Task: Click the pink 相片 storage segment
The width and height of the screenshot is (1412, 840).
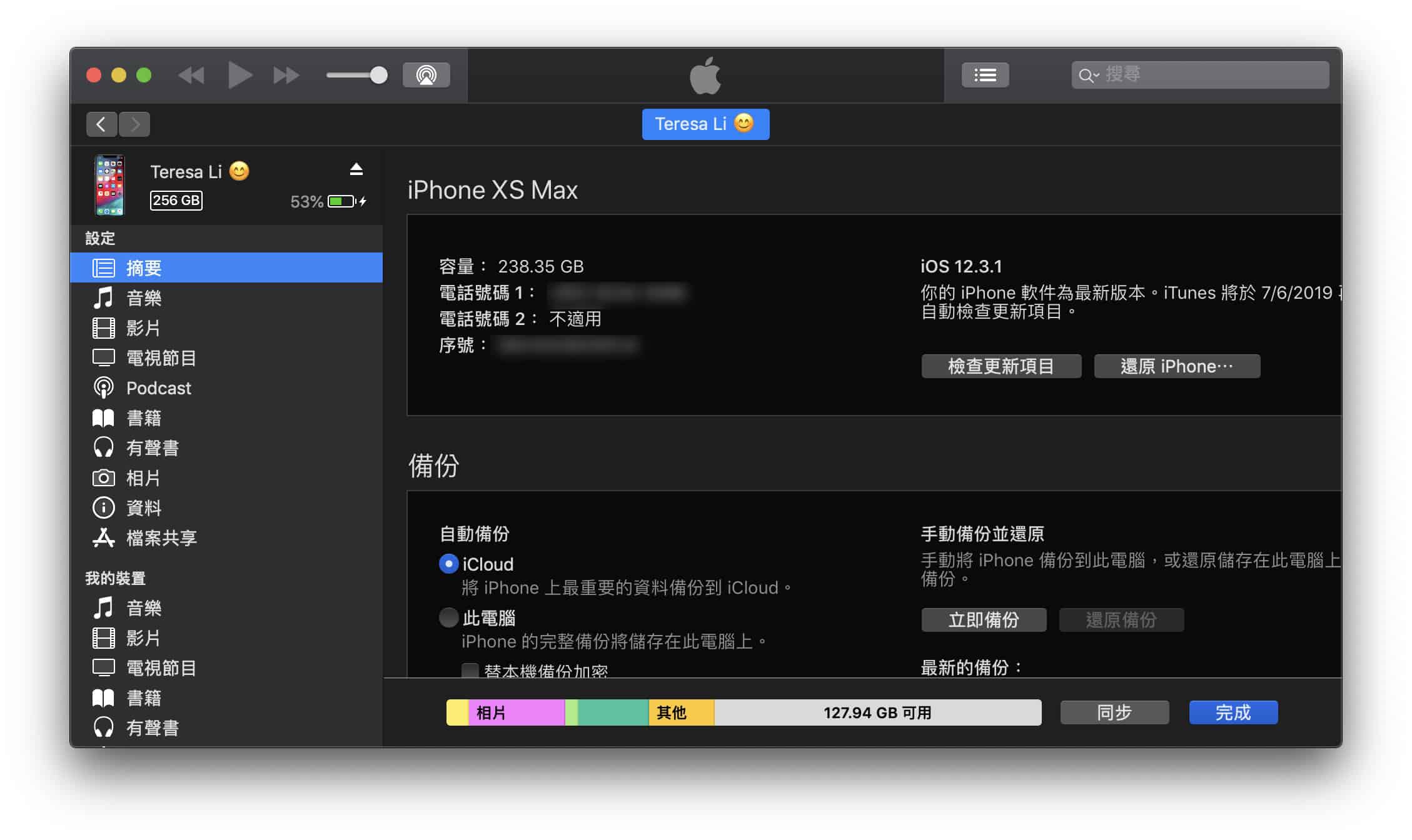Action: click(517, 712)
